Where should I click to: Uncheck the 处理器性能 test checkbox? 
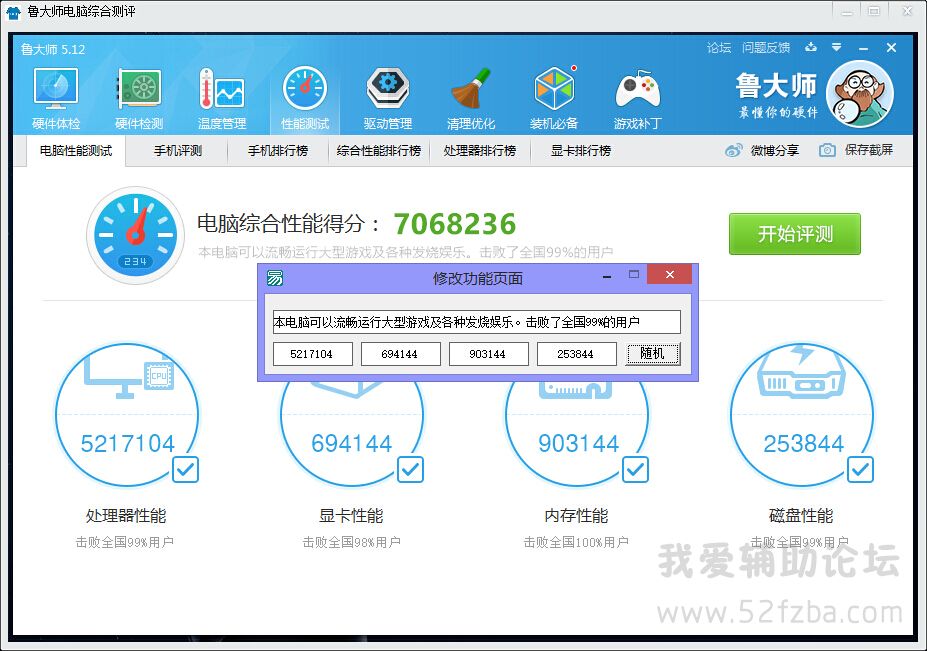click(x=185, y=469)
